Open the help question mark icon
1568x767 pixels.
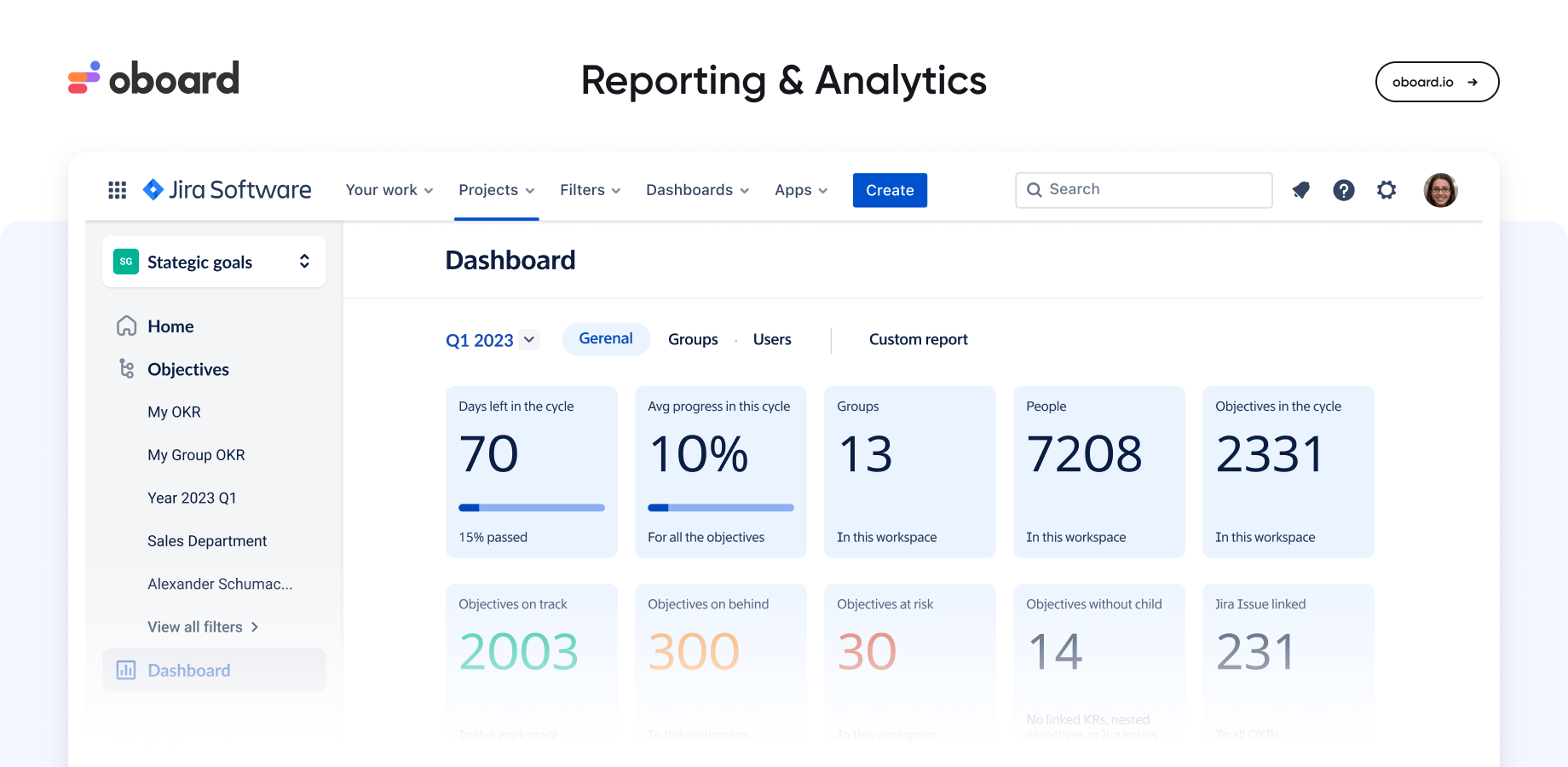tap(1344, 190)
